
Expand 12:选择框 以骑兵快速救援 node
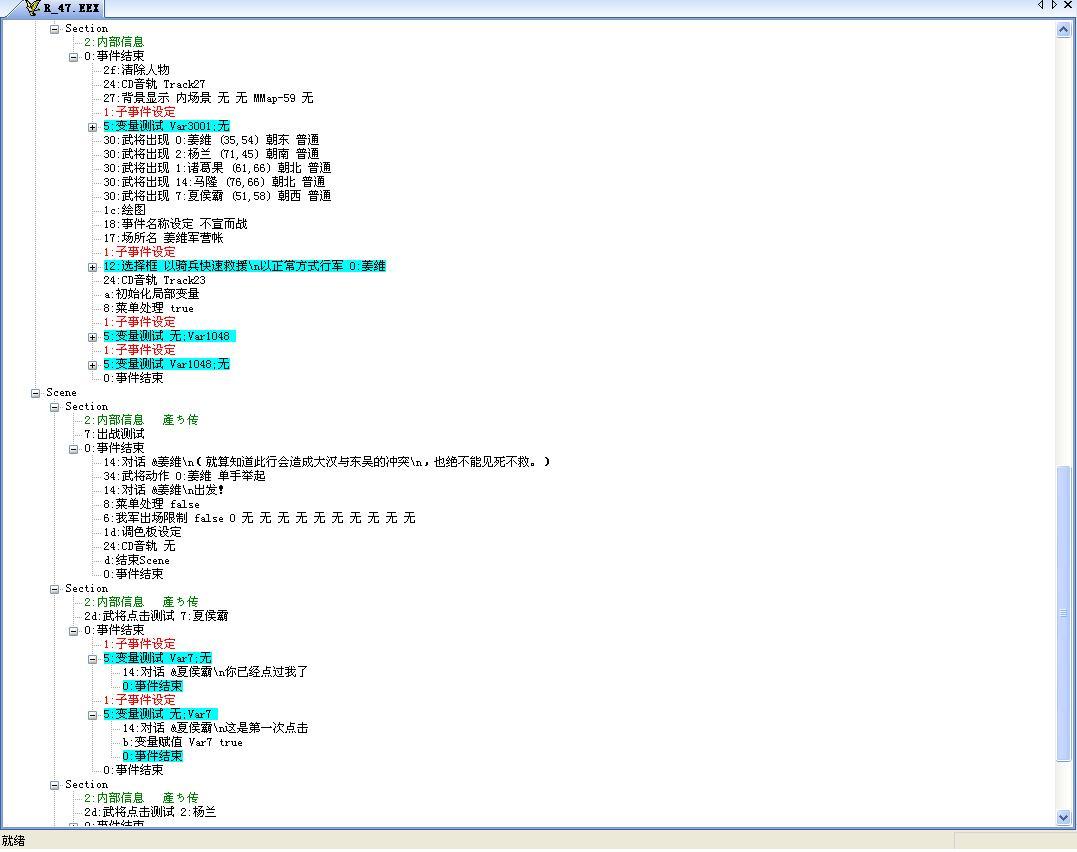[x=93, y=267]
